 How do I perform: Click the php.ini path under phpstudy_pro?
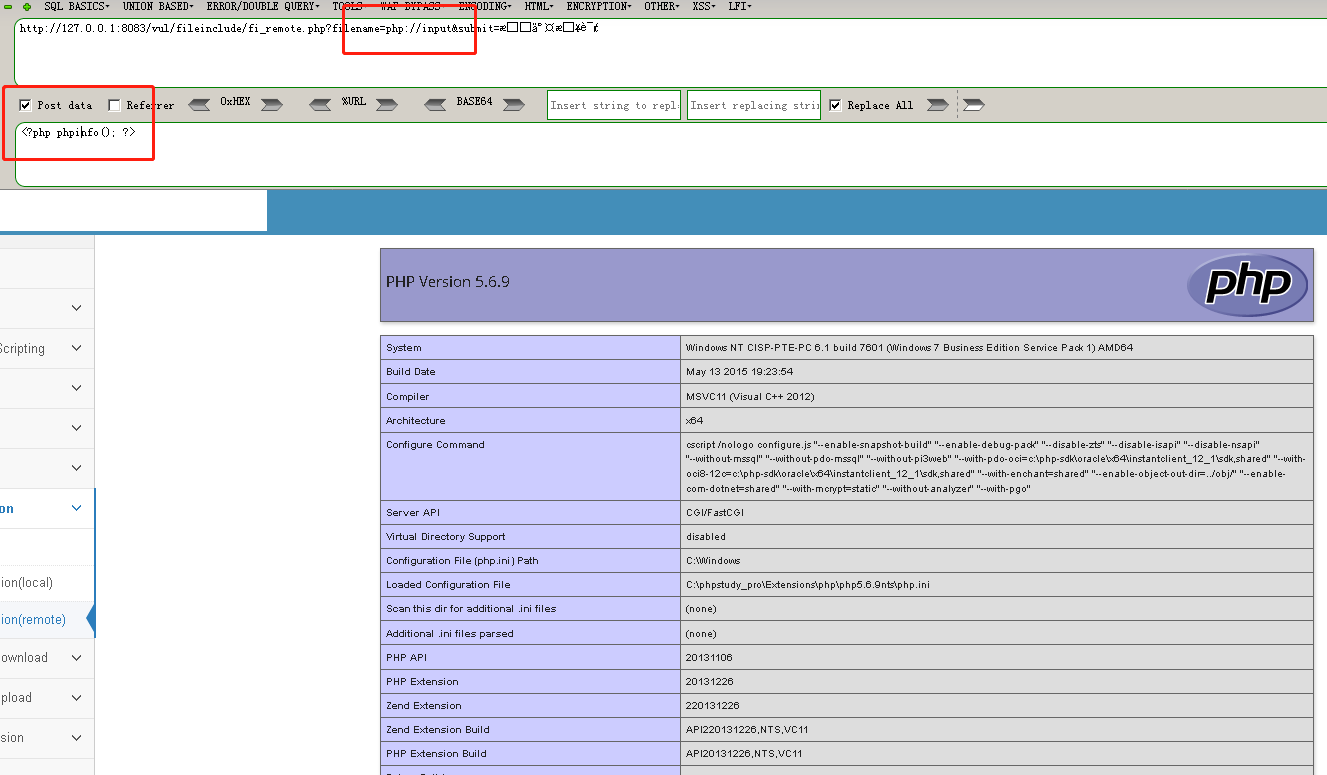pos(807,584)
